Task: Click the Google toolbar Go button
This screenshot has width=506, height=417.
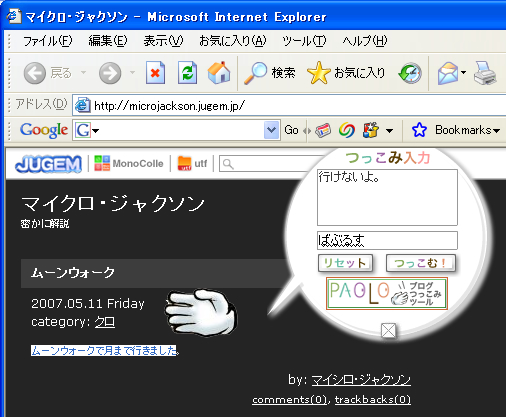Action: [291, 130]
